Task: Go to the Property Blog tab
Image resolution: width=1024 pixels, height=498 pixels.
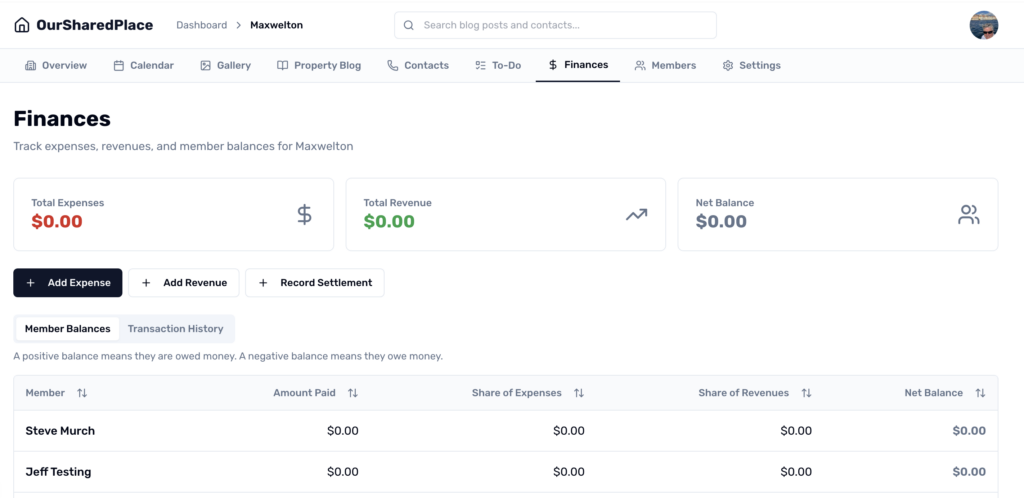Action: click(x=318, y=65)
